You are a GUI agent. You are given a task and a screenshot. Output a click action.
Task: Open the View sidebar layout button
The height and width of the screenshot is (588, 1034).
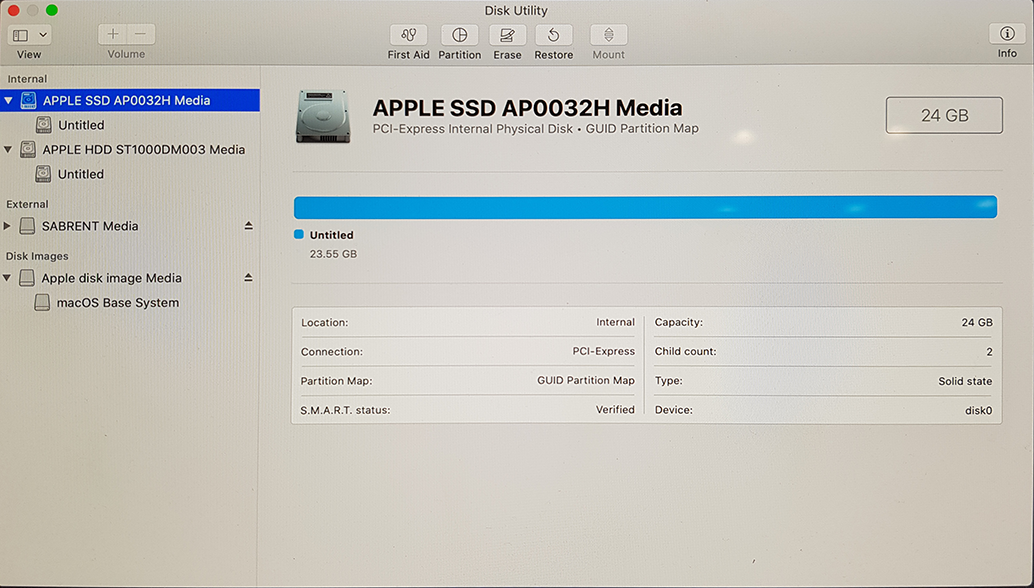point(20,35)
